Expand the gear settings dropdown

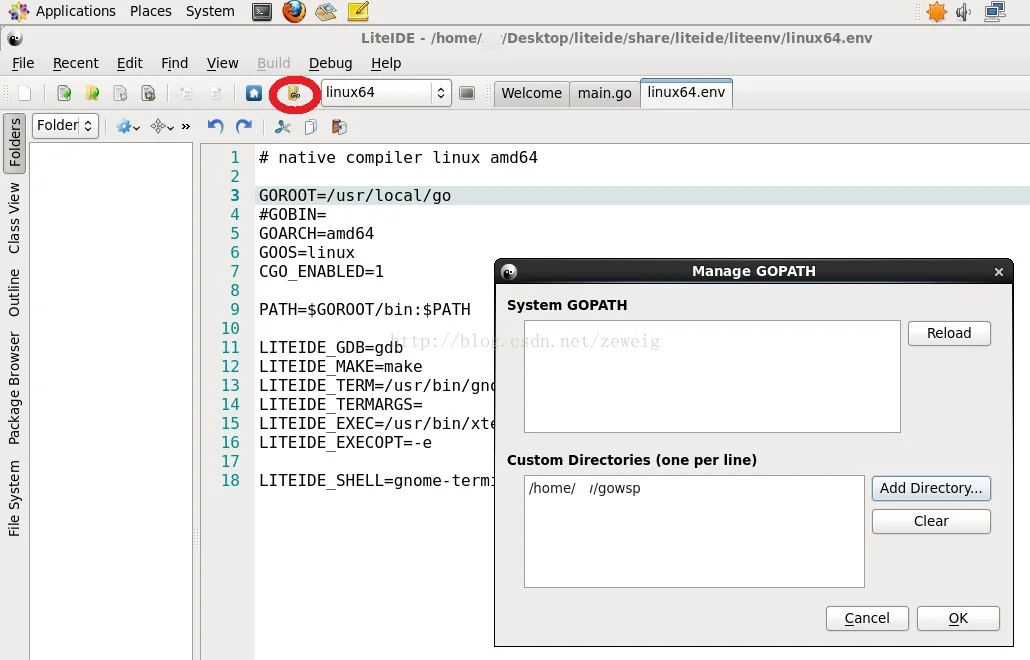pos(128,126)
